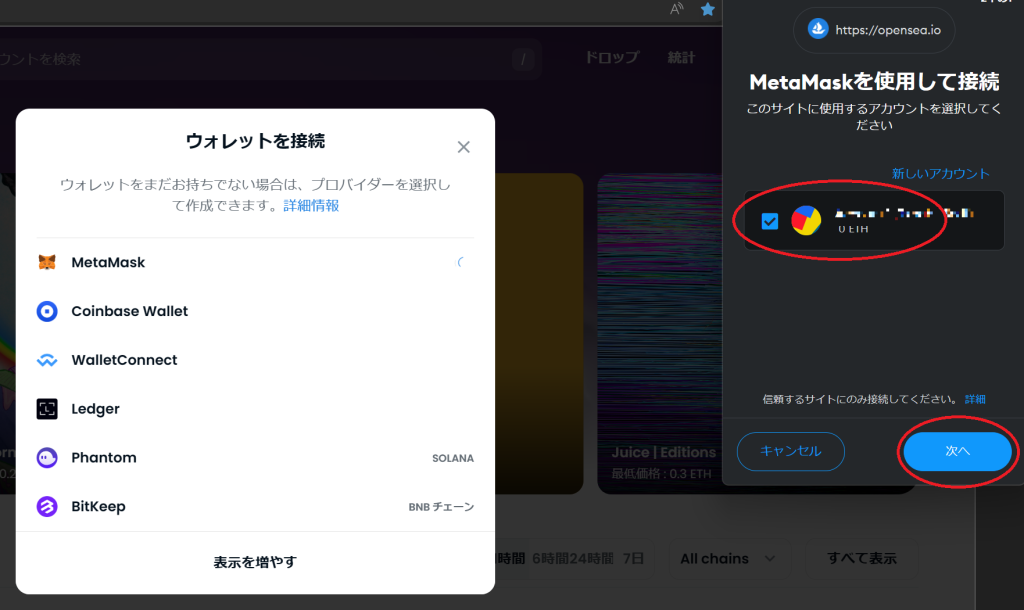
Task: Open the 新しいアカウント link
Action: click(940, 174)
